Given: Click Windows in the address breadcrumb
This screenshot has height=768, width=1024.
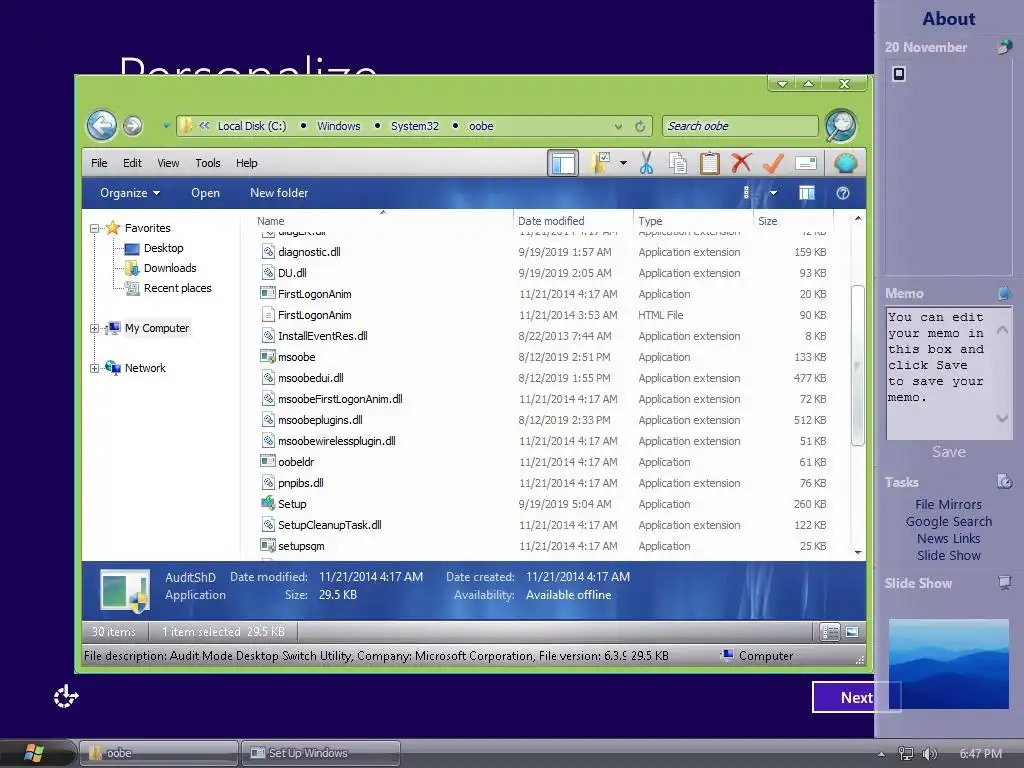Looking at the screenshot, I should pyautogui.click(x=338, y=126).
